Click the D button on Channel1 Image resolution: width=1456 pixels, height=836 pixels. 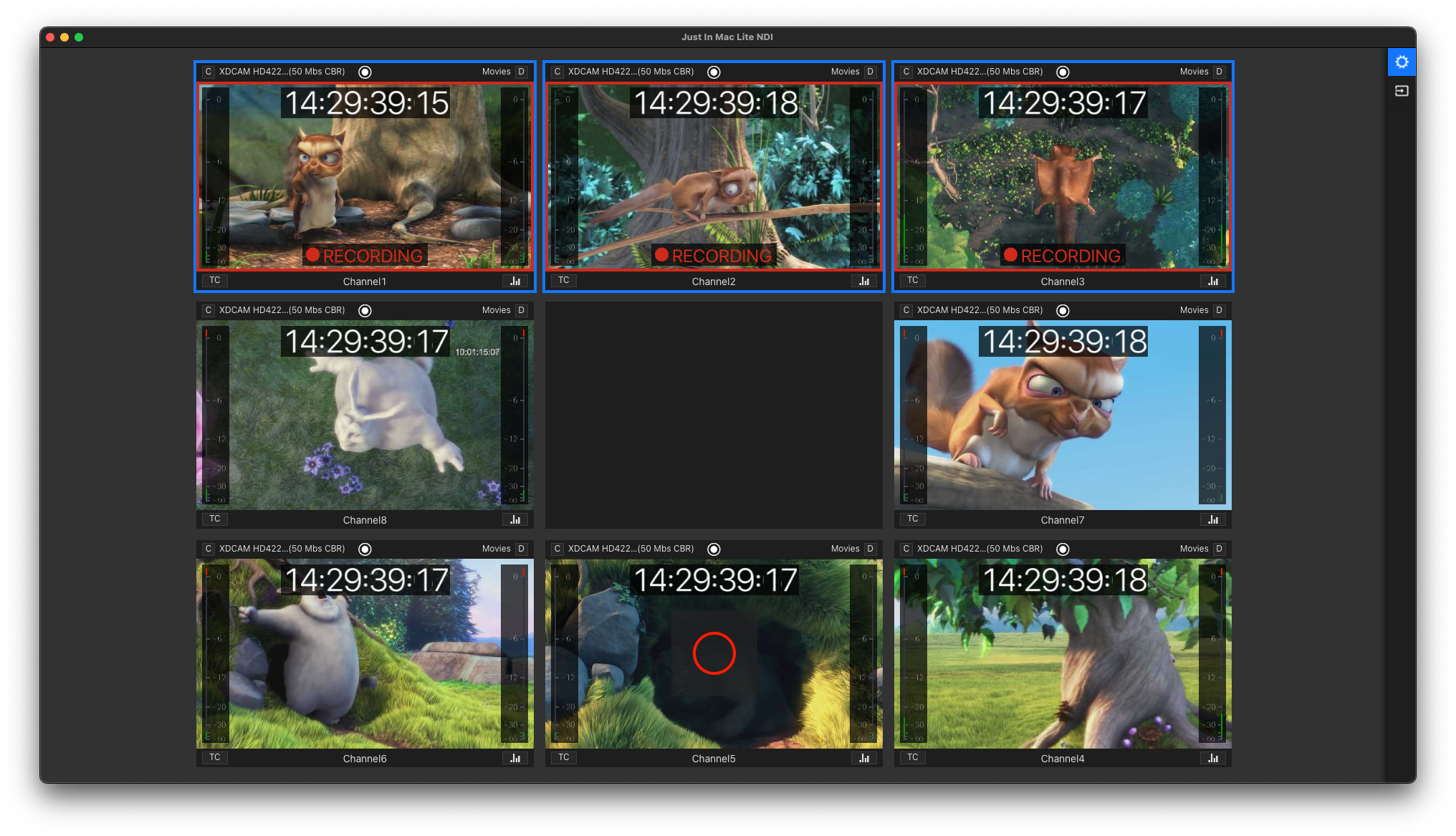coord(522,72)
